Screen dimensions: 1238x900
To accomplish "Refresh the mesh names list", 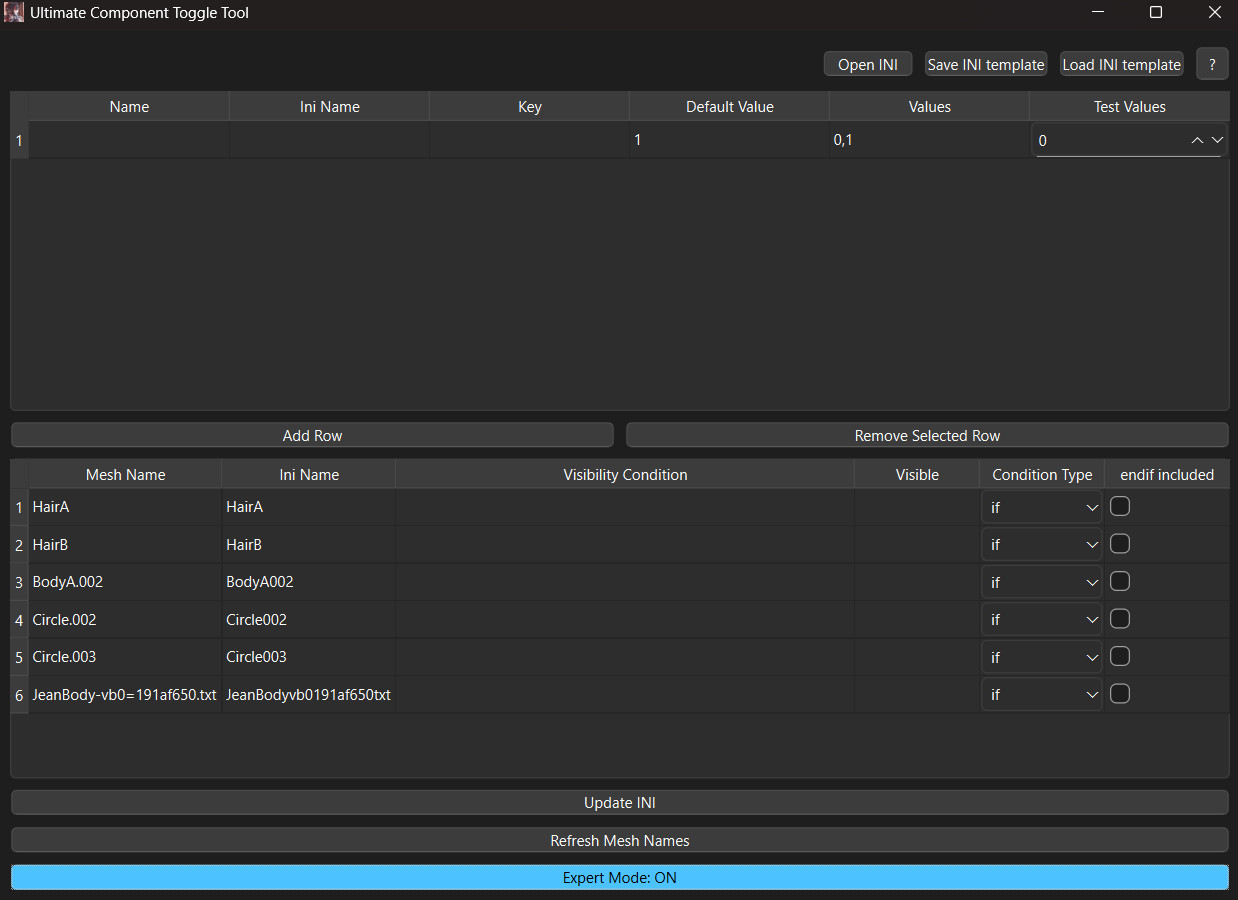I will tap(619, 840).
